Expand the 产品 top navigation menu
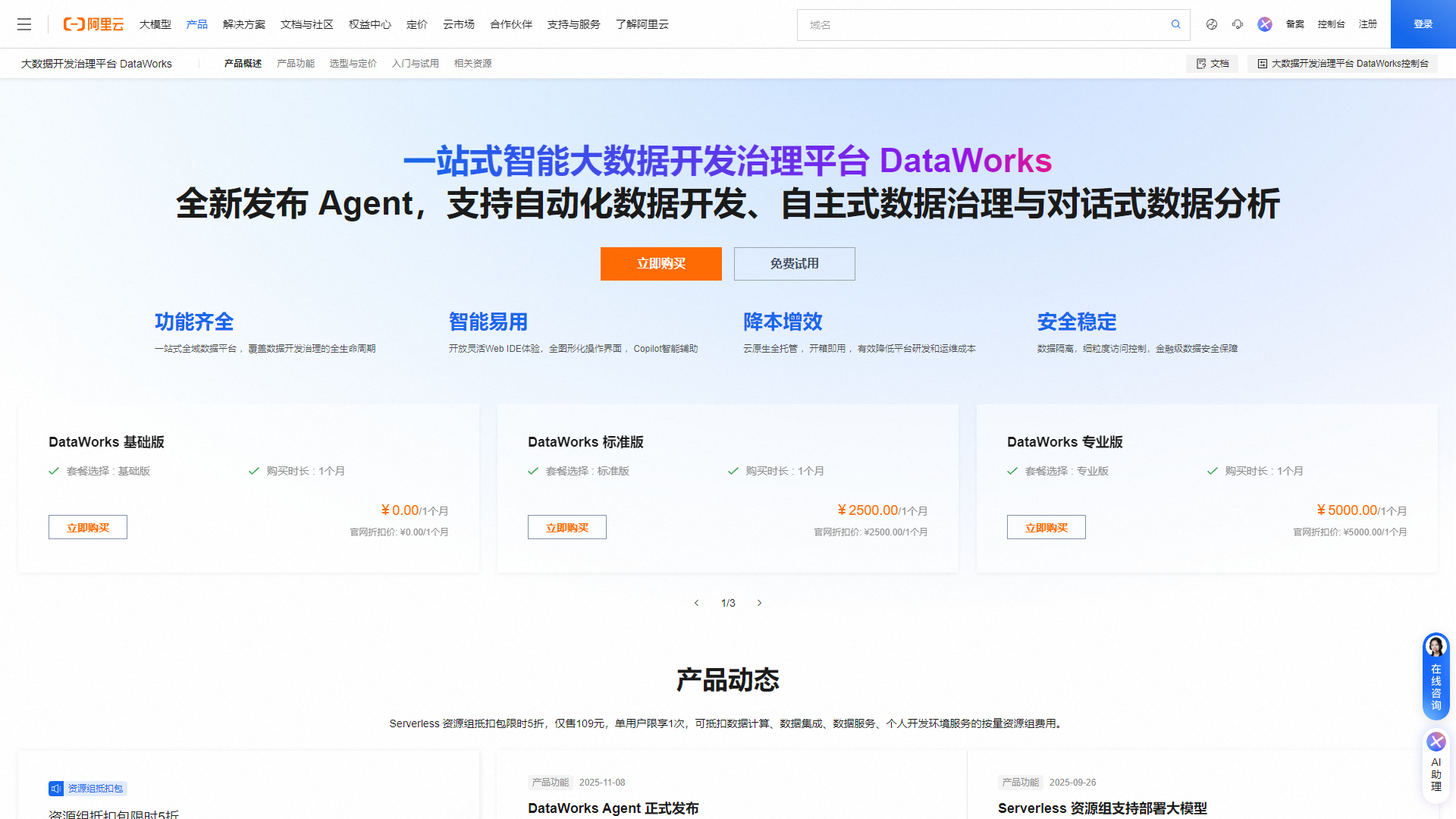This screenshot has width=1456, height=819. pyautogui.click(x=196, y=24)
